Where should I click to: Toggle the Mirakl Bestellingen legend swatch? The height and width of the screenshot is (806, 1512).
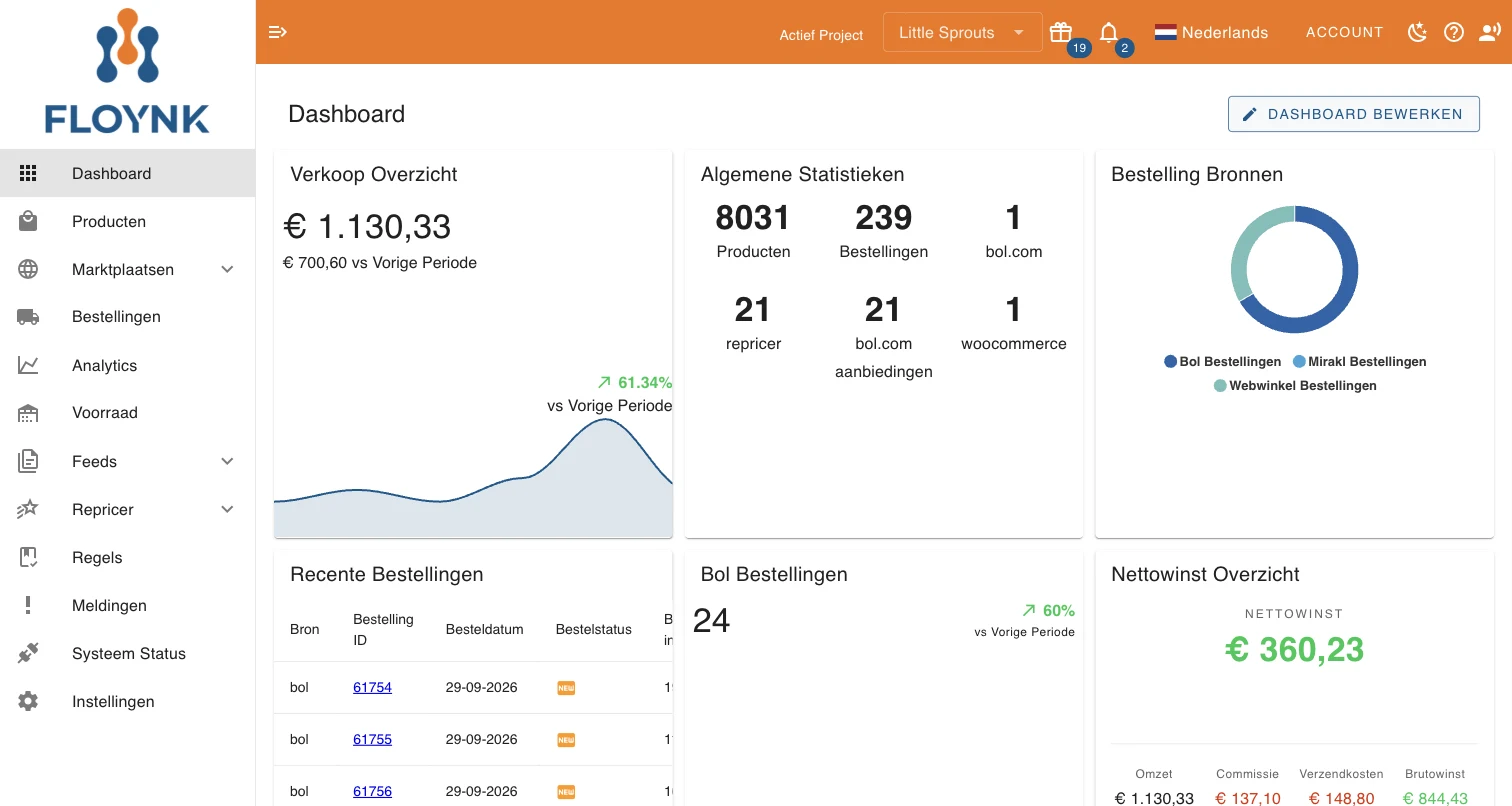coord(1299,361)
